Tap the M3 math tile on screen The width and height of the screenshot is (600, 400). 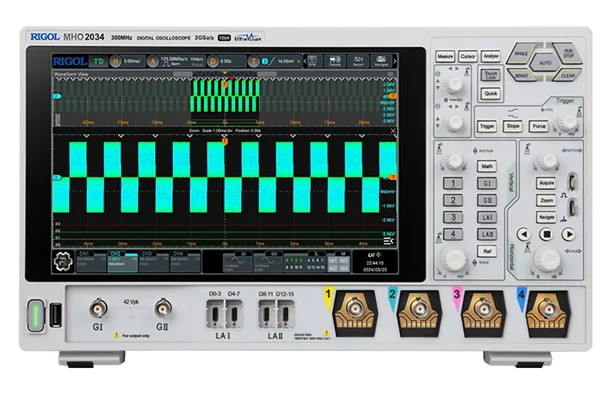coord(344,260)
